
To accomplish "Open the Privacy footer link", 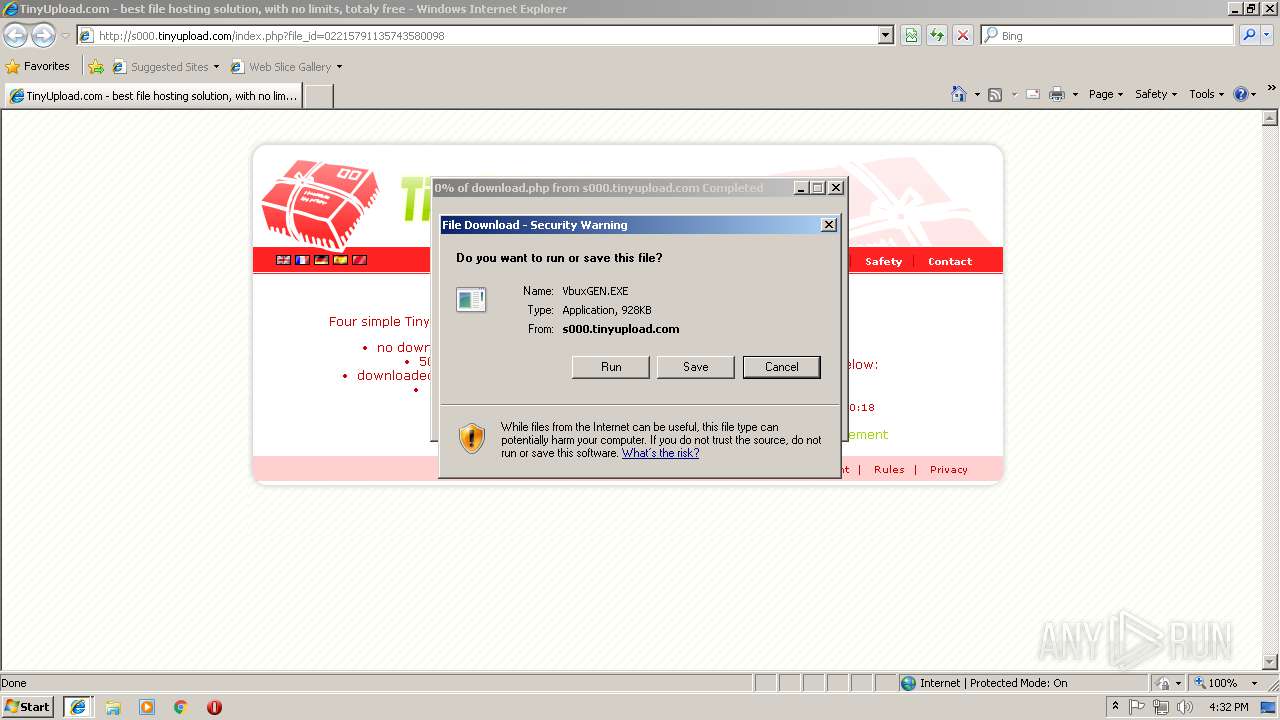I will point(949,470).
